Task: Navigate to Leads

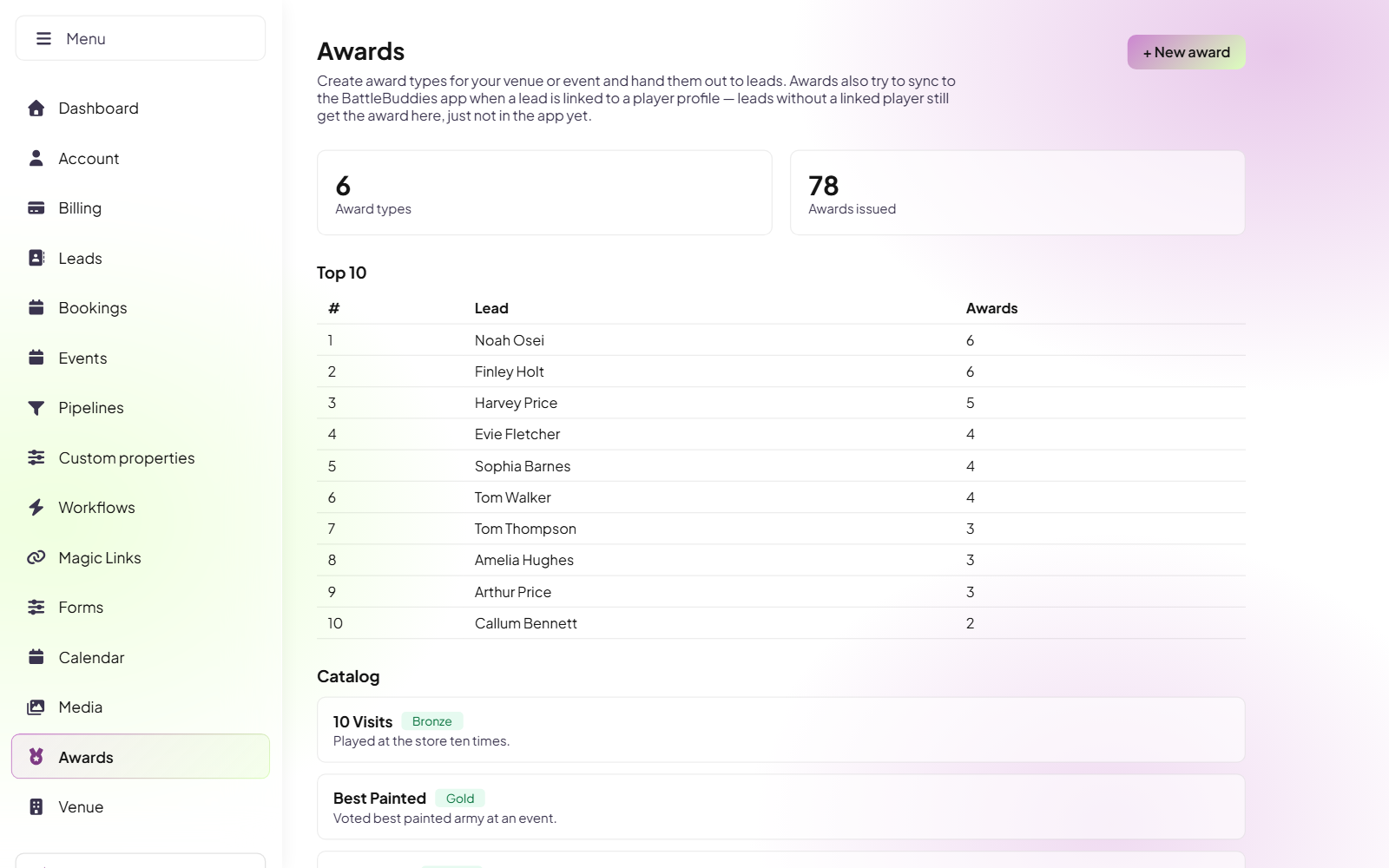Action: point(141,258)
